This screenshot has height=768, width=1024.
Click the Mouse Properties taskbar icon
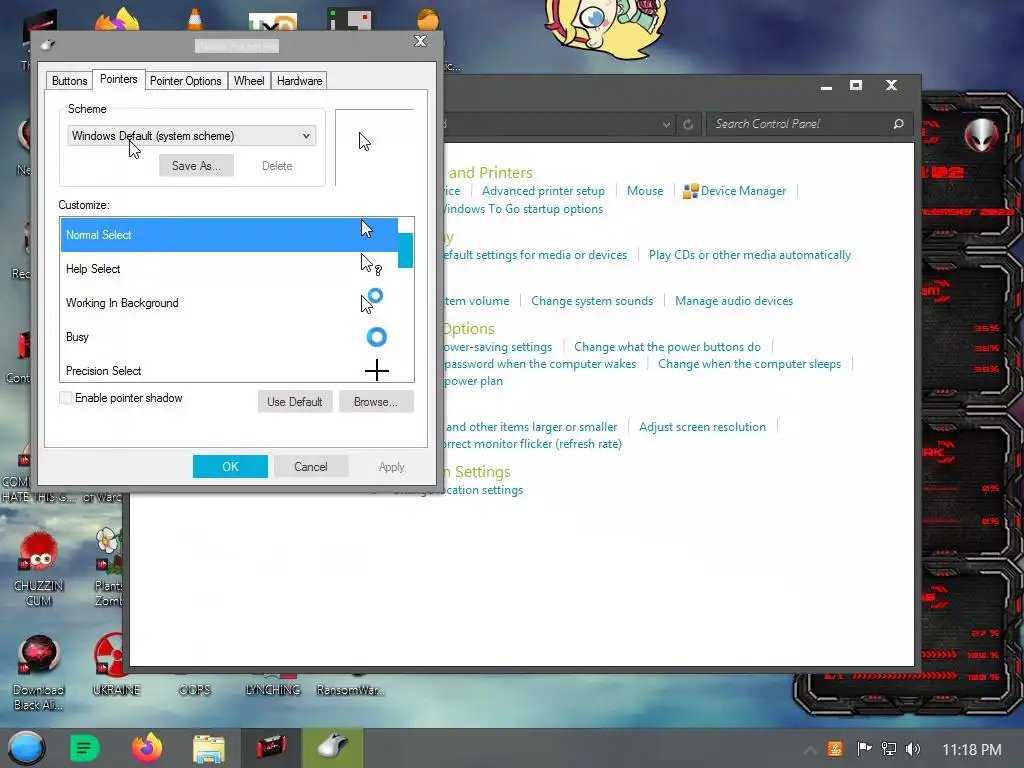pyautogui.click(x=332, y=747)
